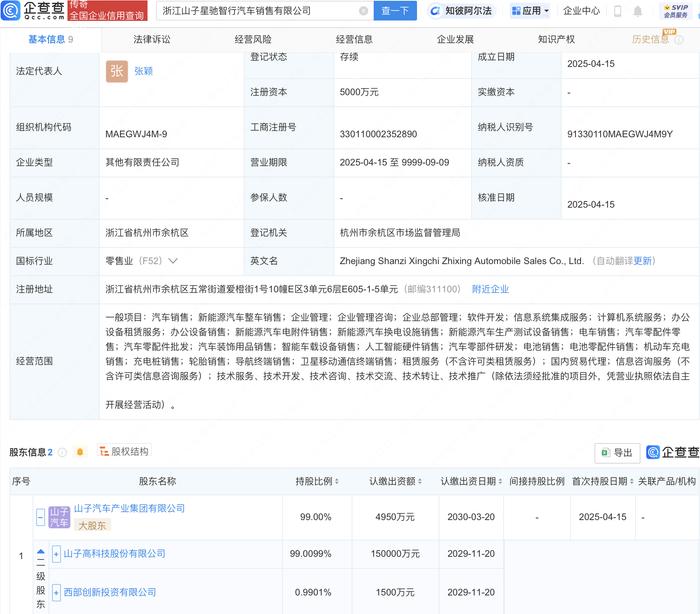Click business term 2025-04-15 至 9999-09-09

coord(394,163)
